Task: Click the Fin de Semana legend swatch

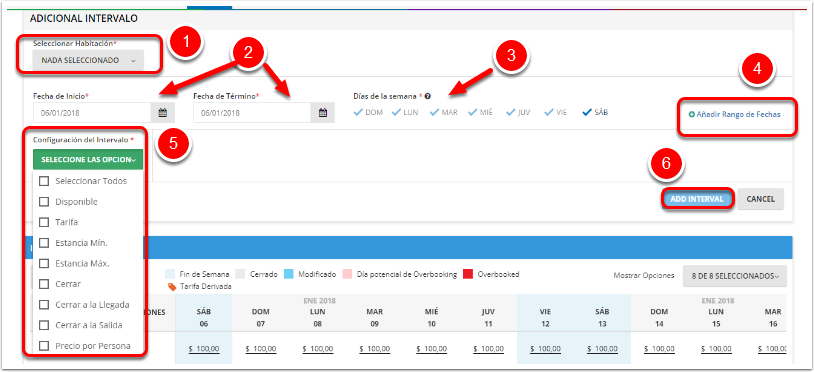Action: (x=170, y=274)
